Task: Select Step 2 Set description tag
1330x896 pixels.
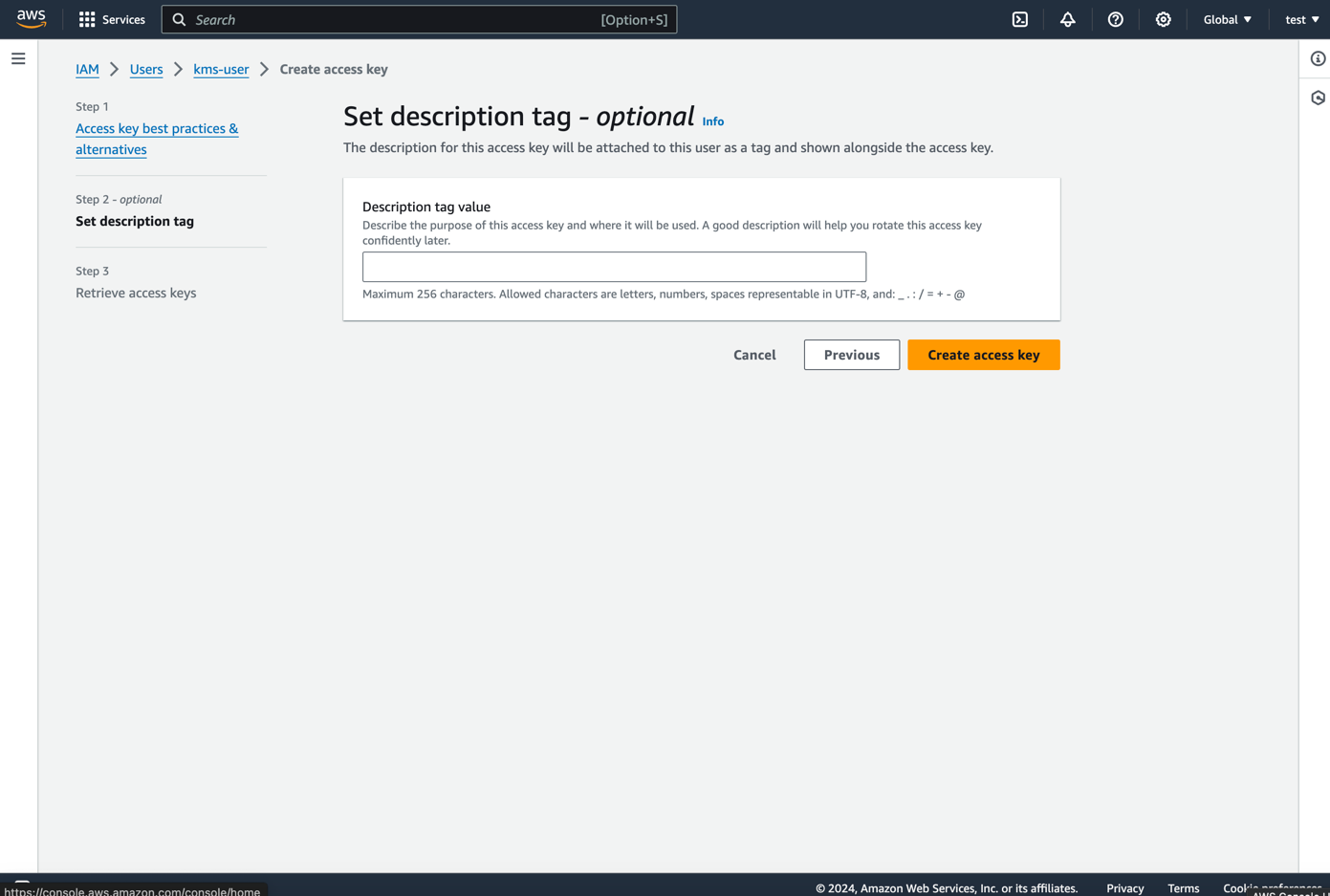Action: click(x=135, y=221)
